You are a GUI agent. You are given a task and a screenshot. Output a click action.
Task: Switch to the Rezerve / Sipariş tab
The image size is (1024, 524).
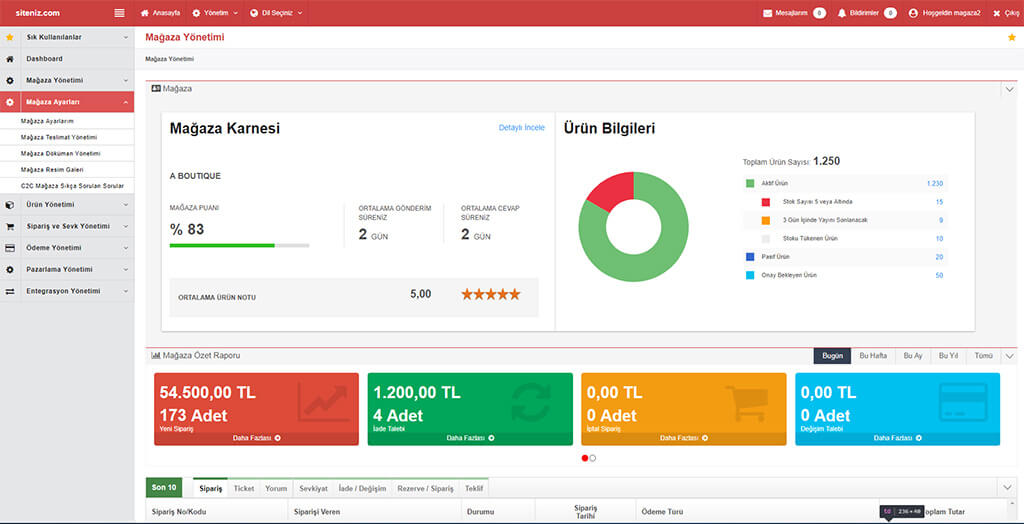[425, 488]
